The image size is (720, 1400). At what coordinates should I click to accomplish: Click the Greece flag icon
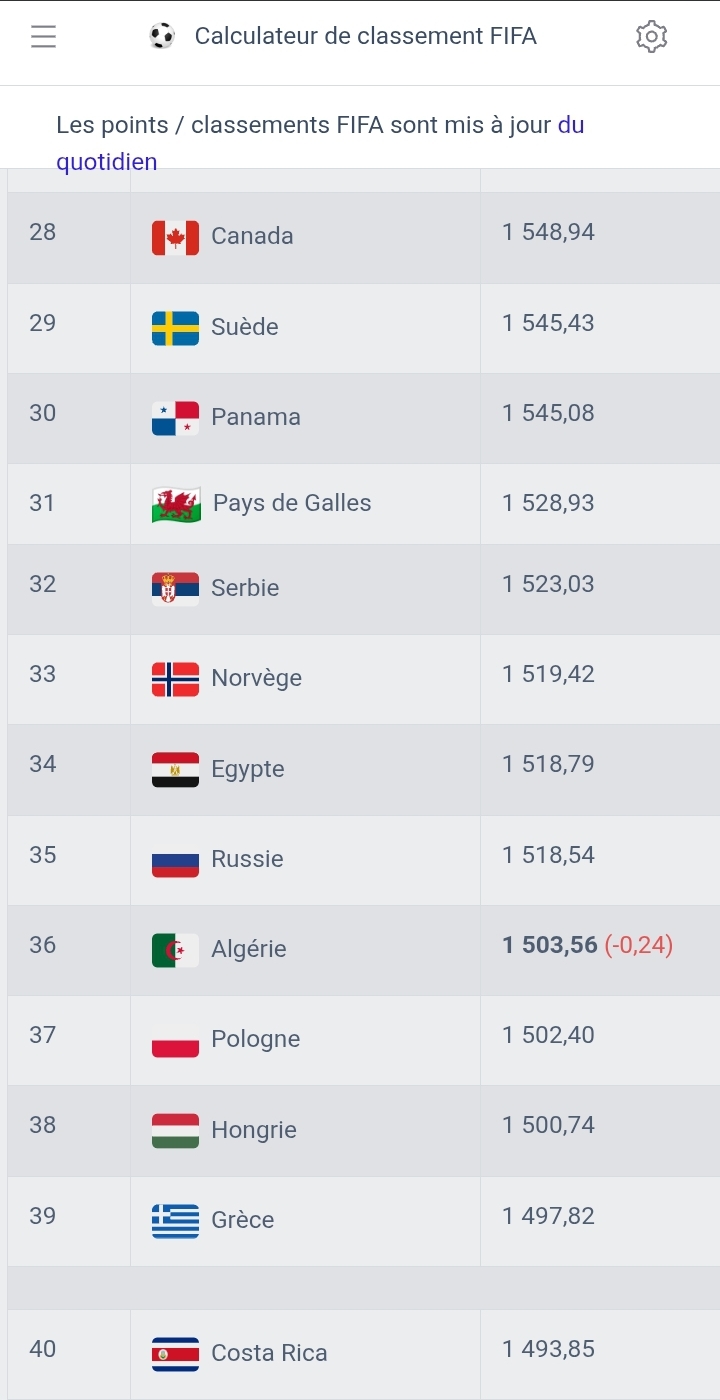[x=175, y=1221]
